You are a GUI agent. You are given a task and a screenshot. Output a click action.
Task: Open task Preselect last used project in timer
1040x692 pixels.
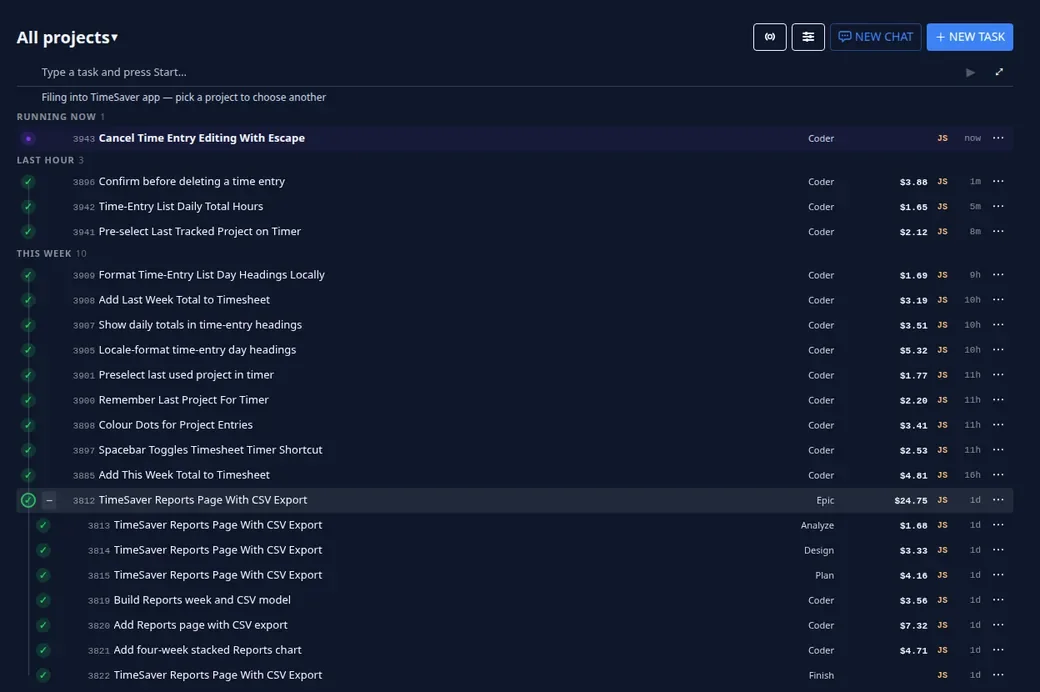click(x=186, y=375)
